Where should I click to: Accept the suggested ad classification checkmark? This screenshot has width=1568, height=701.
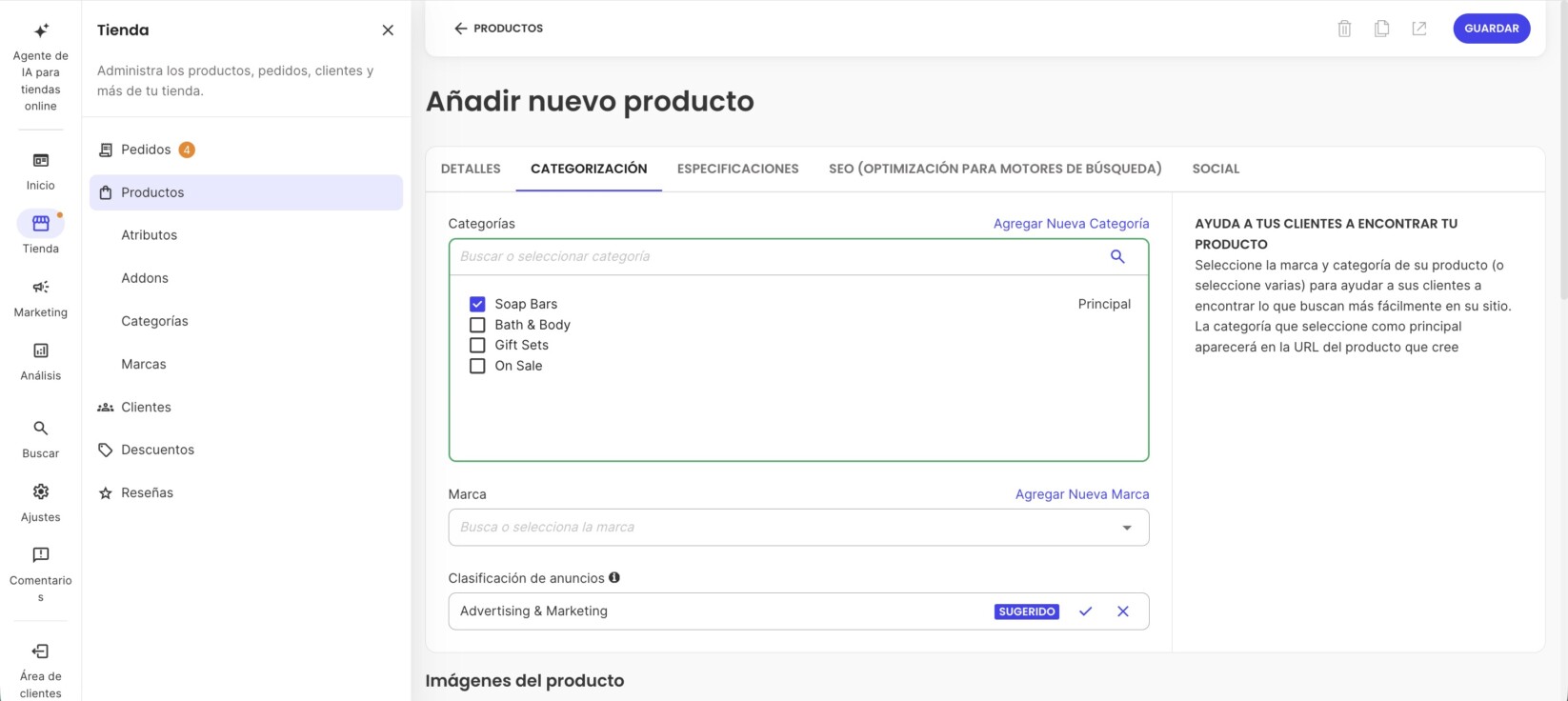(1086, 611)
